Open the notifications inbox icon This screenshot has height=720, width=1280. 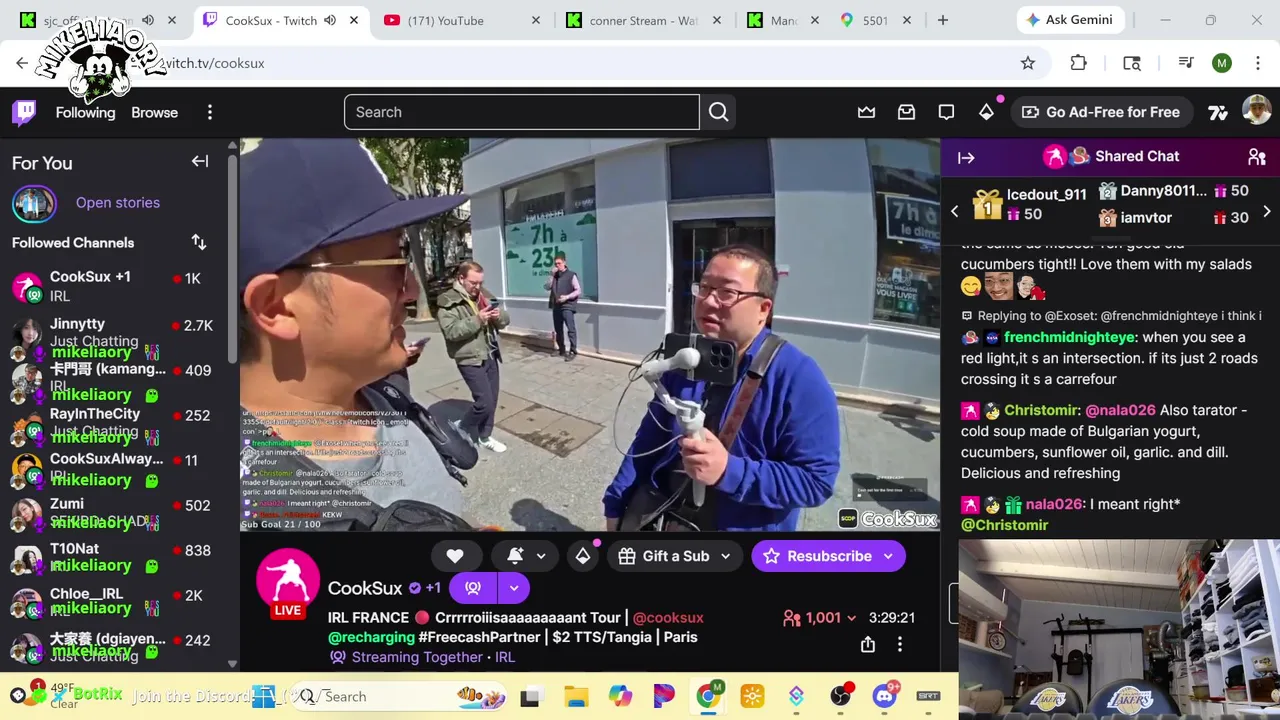click(x=906, y=112)
